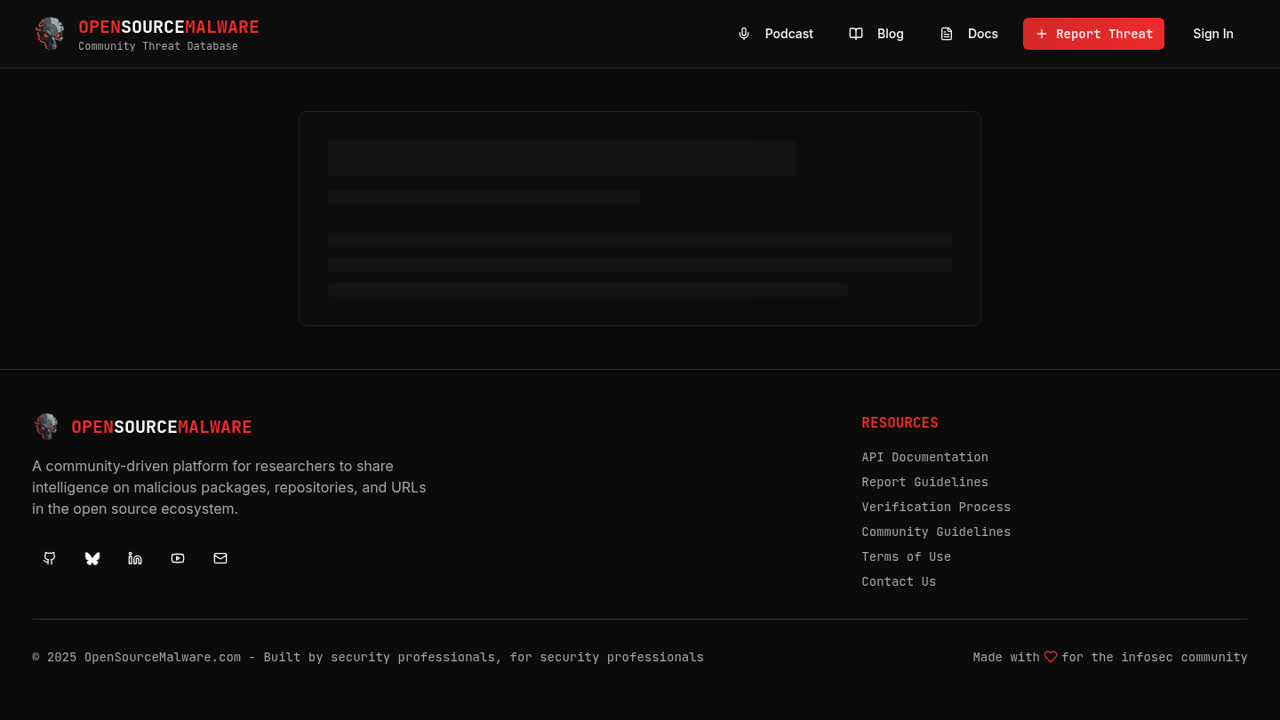This screenshot has width=1280, height=720.
Task: Open the GitHub profile icon
Action: (x=49, y=558)
